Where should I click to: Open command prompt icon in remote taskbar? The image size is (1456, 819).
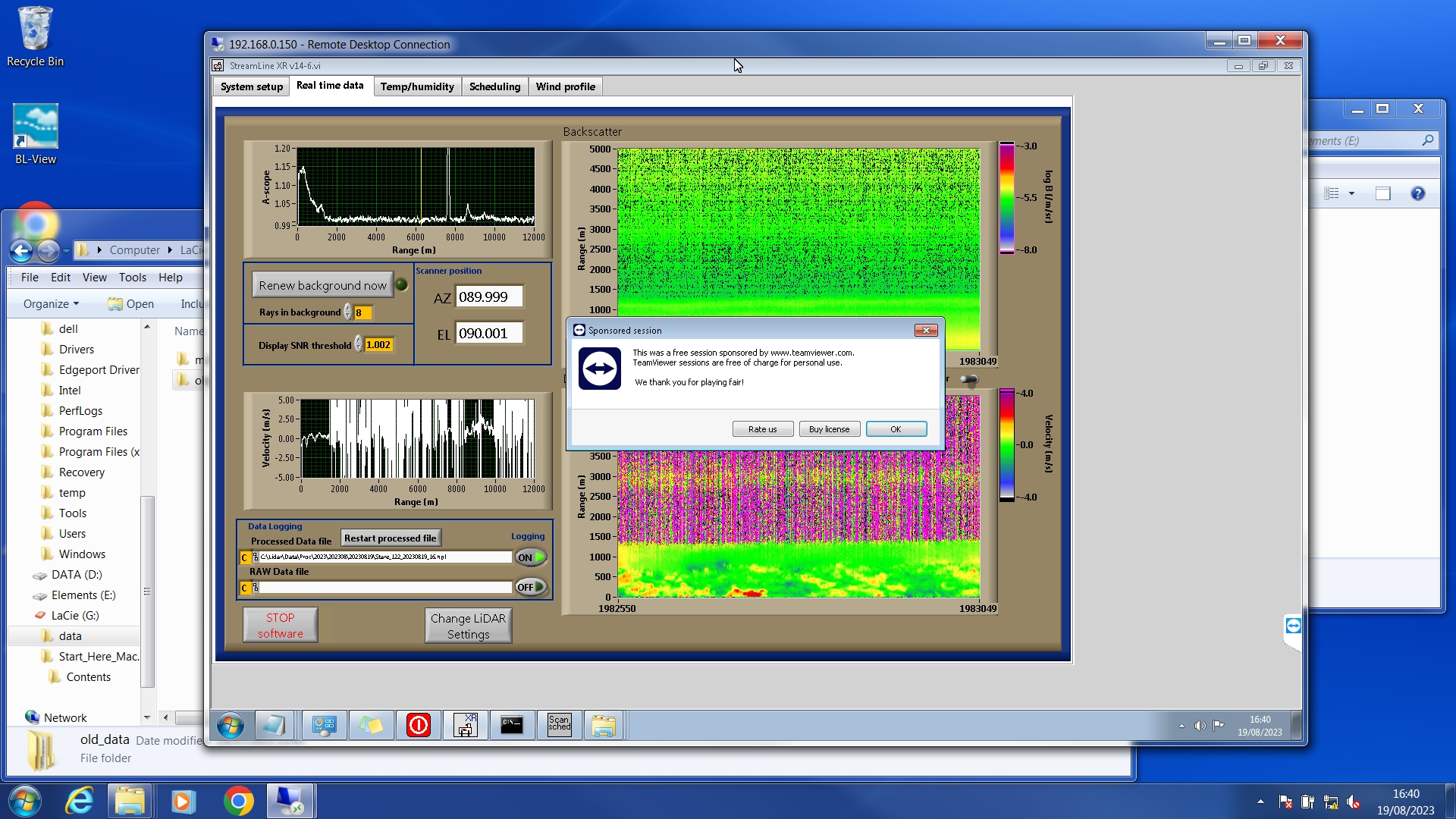coord(512,725)
